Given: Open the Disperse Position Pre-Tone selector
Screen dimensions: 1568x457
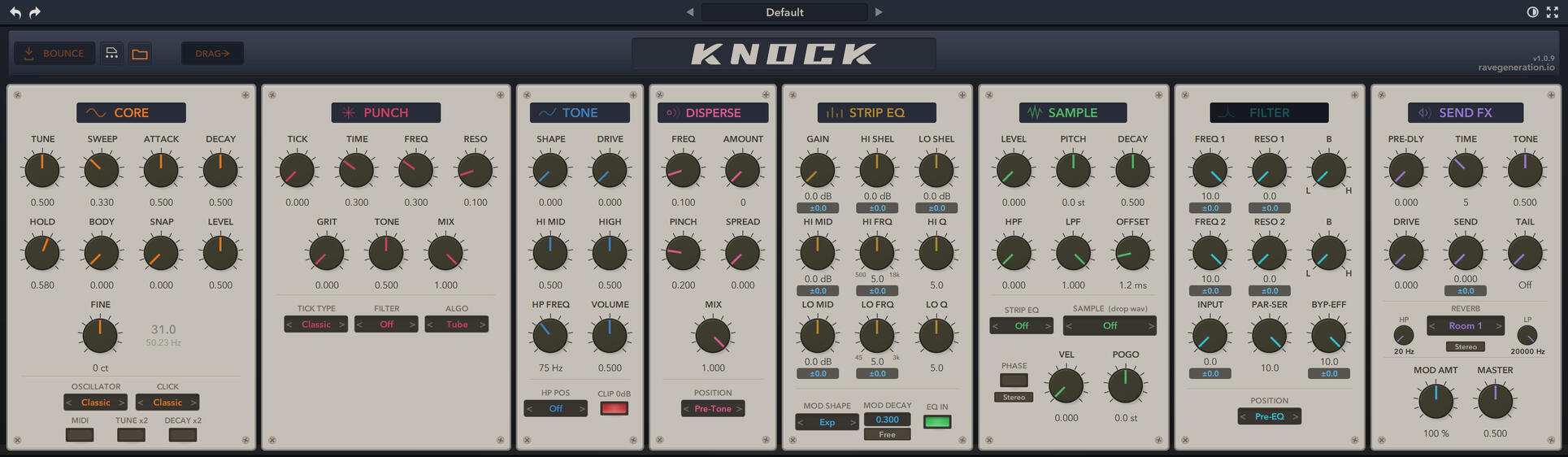Looking at the screenshot, I should pos(713,408).
